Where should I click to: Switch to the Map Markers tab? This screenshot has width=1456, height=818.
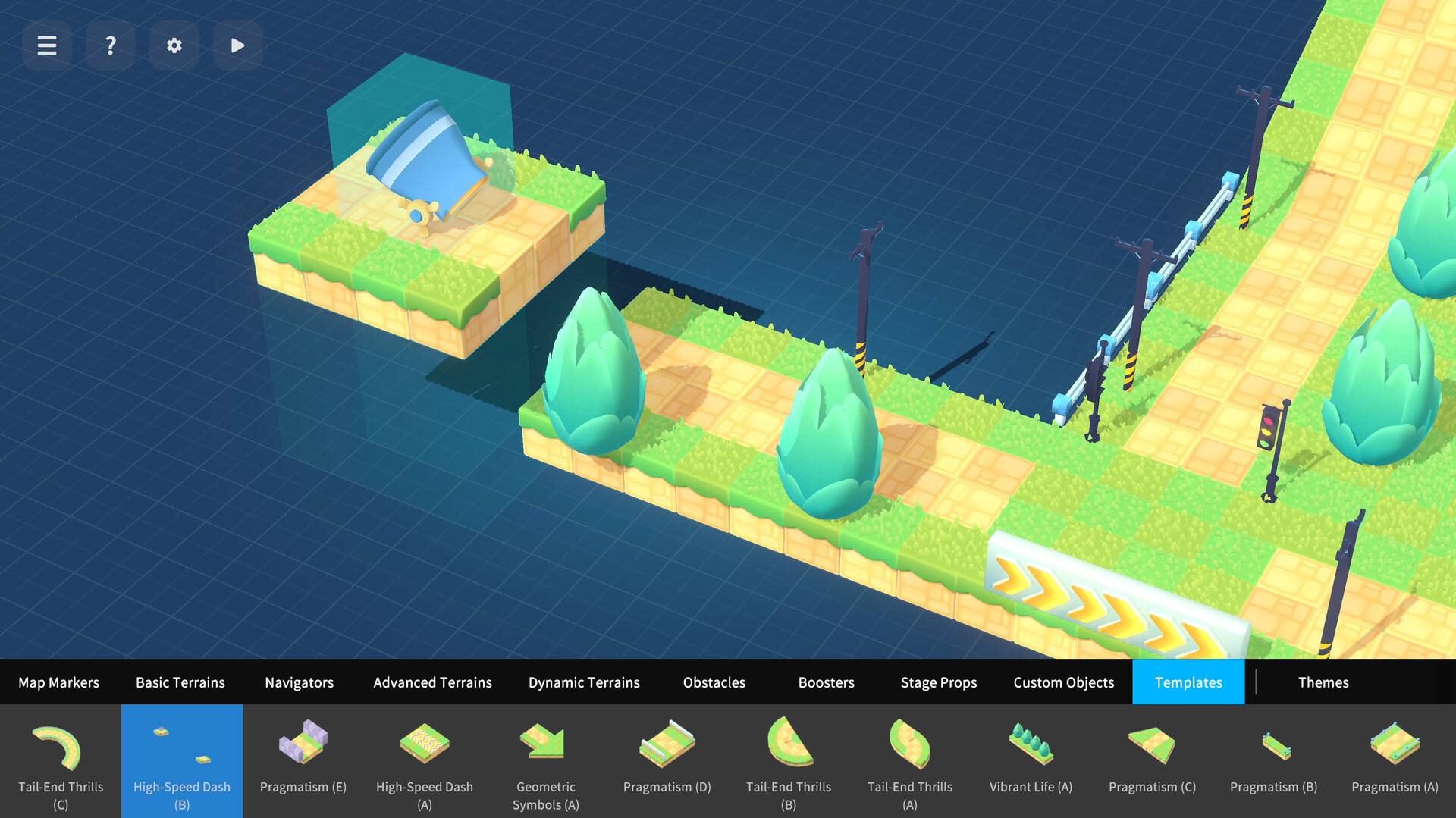(x=59, y=682)
